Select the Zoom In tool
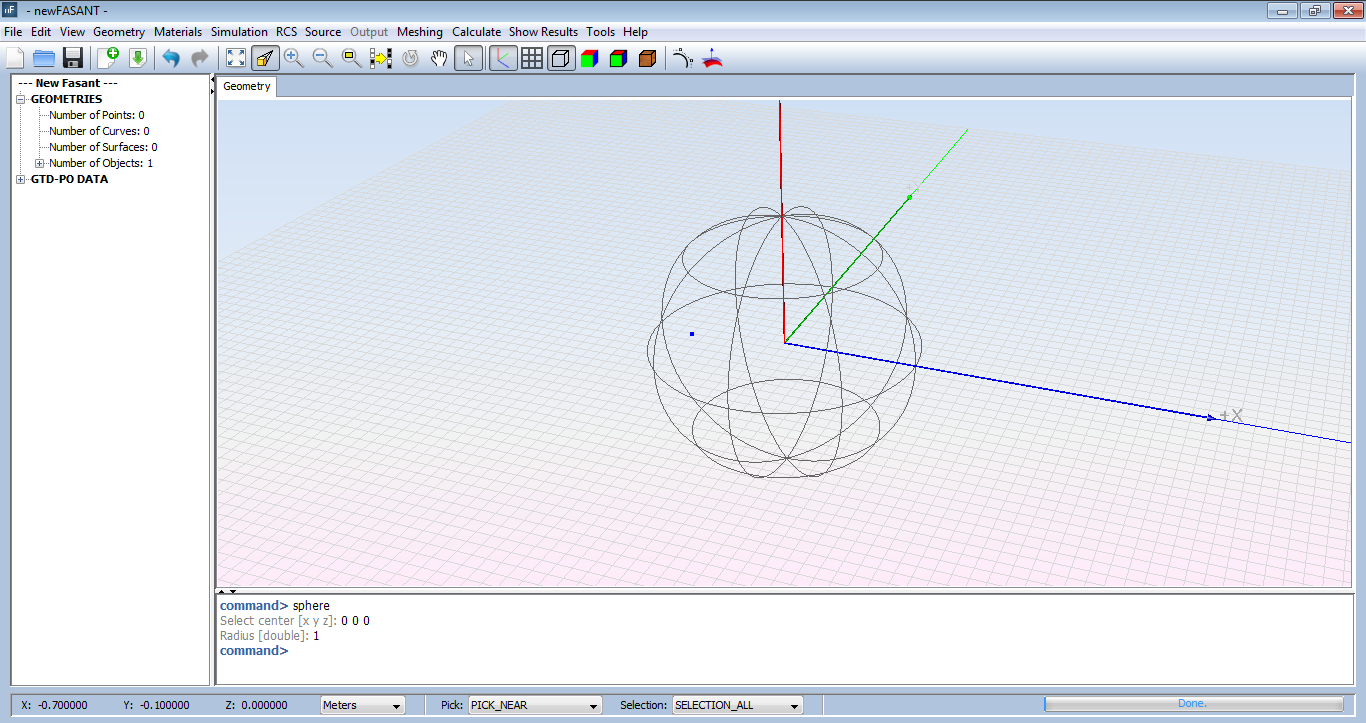The image size is (1366, 723). pos(294,58)
